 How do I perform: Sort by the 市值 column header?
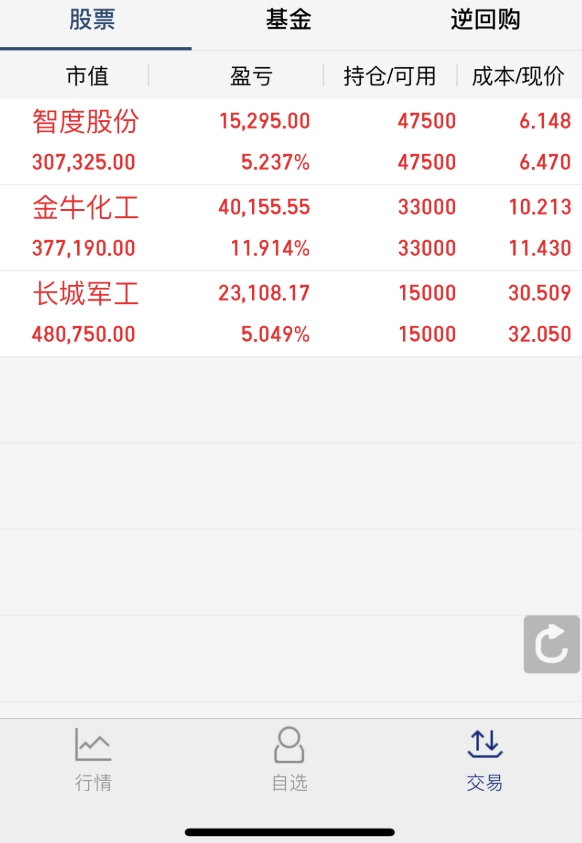(87, 76)
